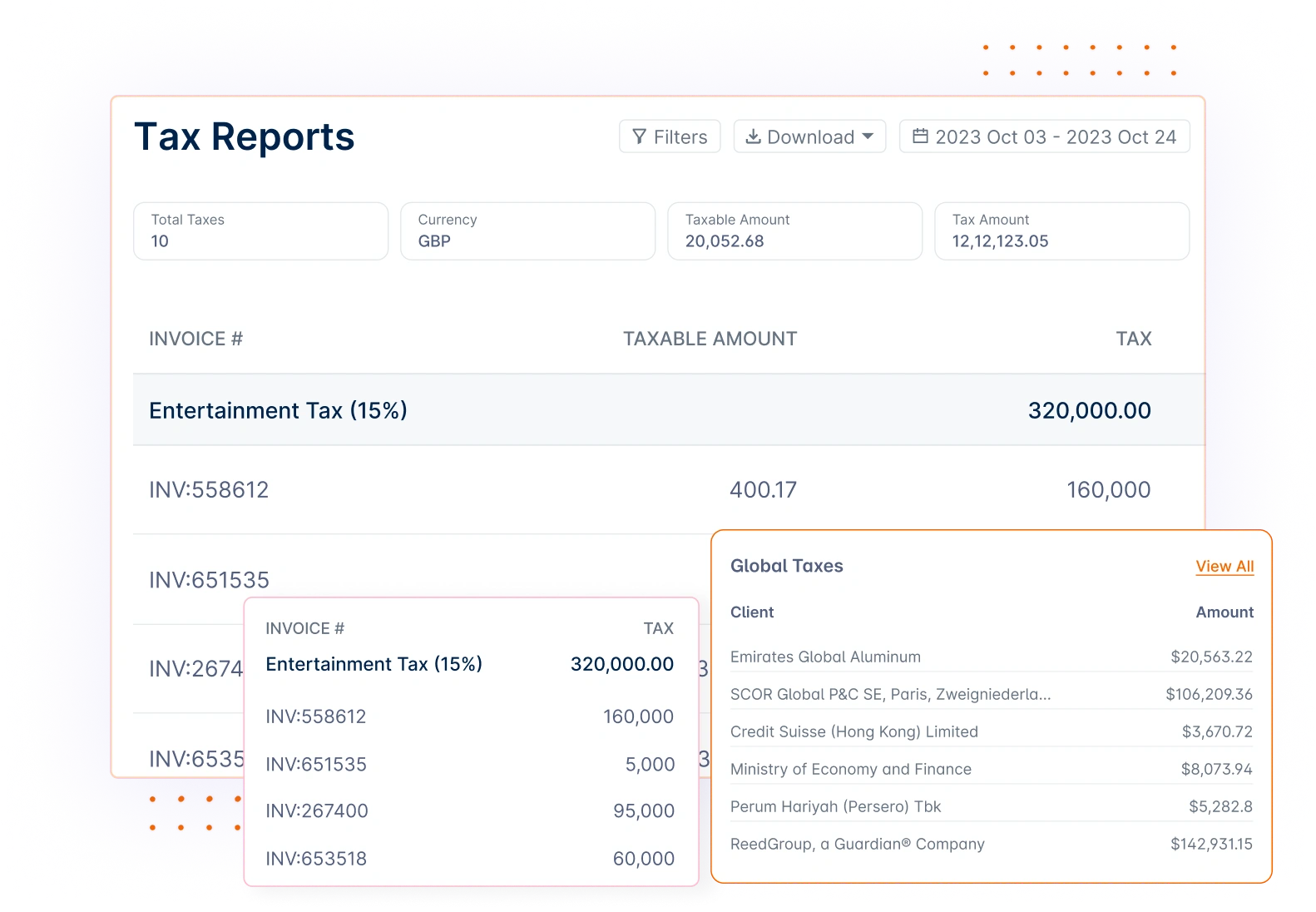This screenshot has height=912, width=1316.
Task: Click Entertainment Tax (15%) in popup card
Action: click(374, 664)
